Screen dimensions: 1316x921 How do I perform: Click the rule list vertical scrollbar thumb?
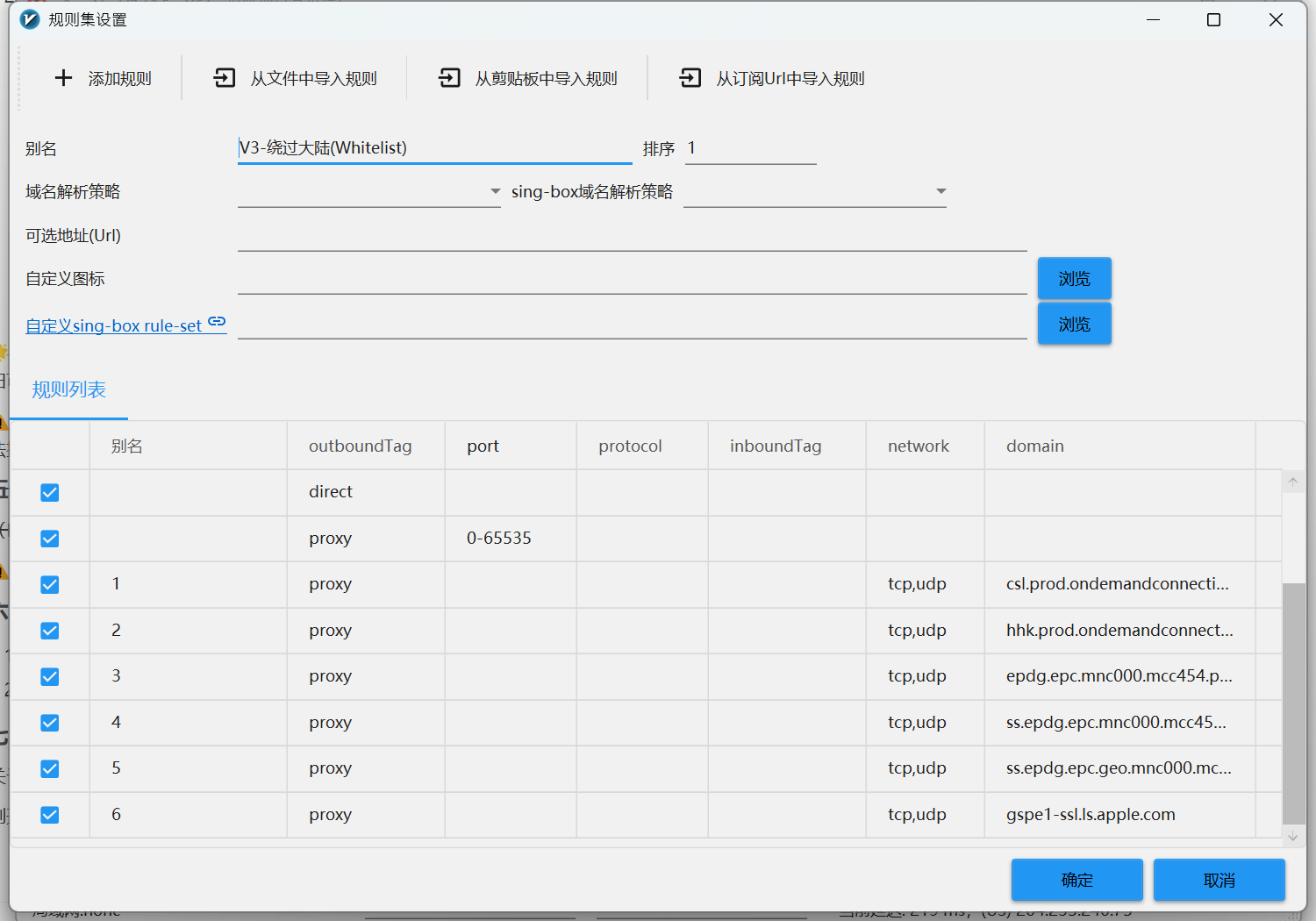tap(1293, 703)
